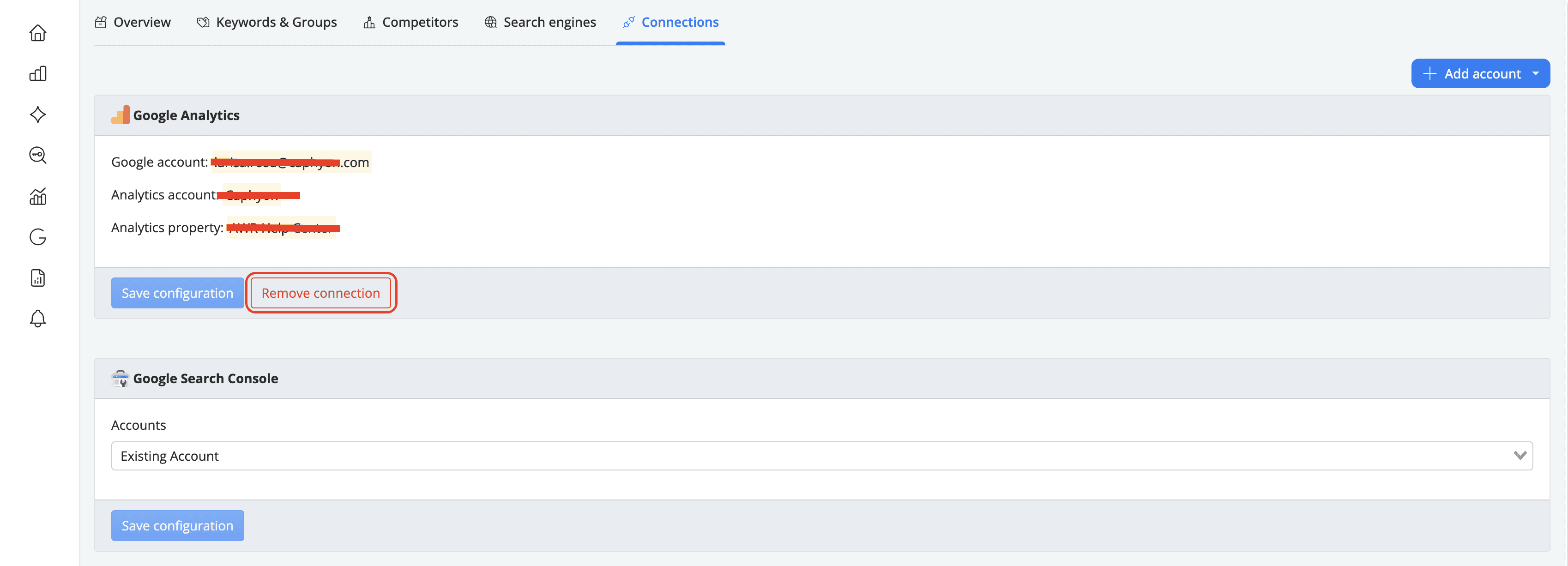Open the Search engines tab
This screenshot has width=1568, height=566.
pyautogui.click(x=540, y=23)
